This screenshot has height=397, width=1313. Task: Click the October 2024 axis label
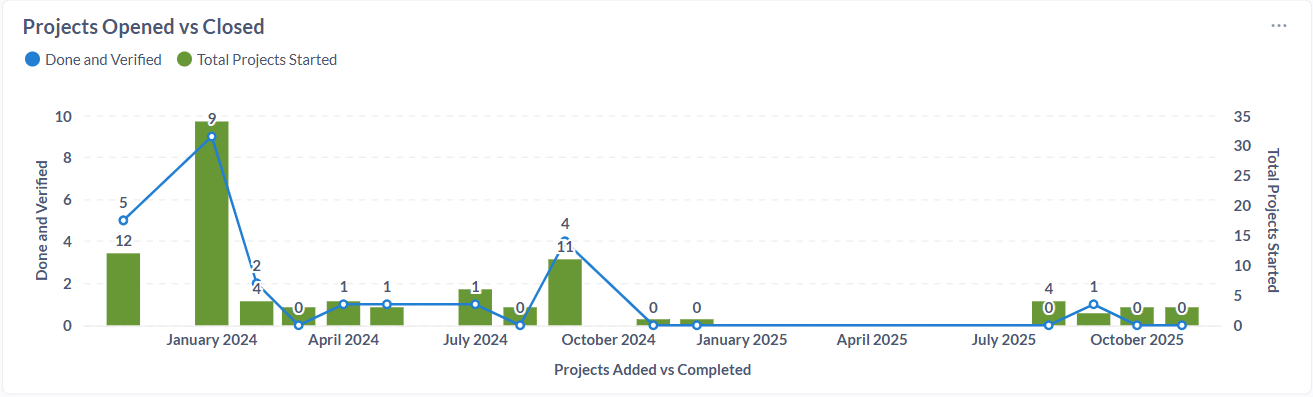point(608,340)
